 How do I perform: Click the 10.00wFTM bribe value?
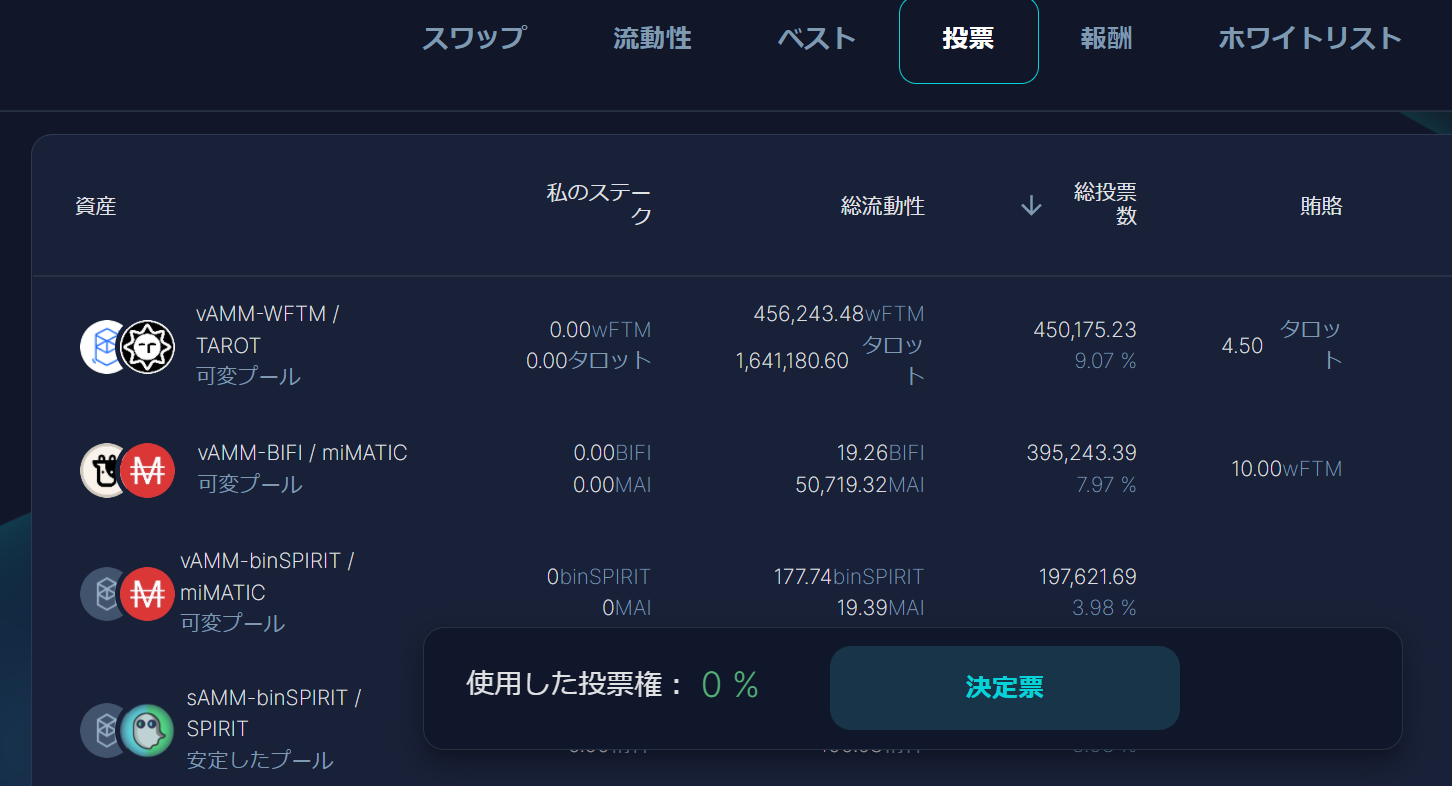[1287, 469]
